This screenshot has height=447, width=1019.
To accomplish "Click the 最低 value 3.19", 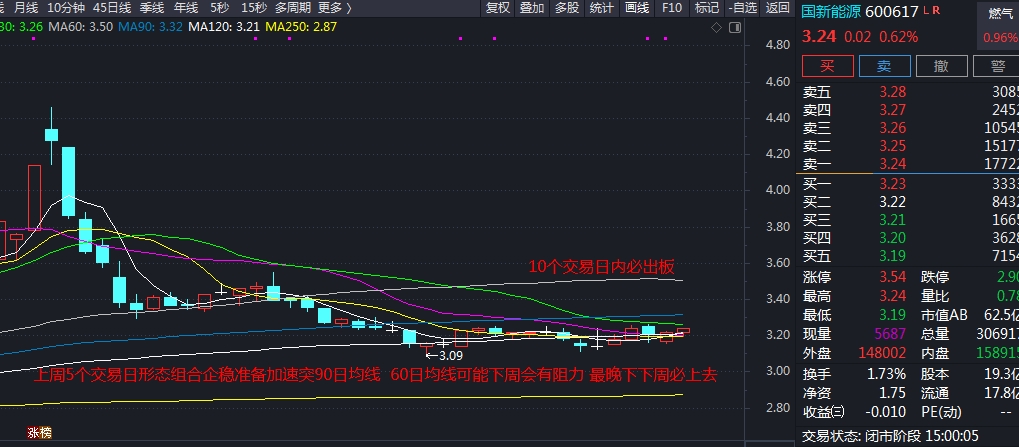I will (x=892, y=315).
